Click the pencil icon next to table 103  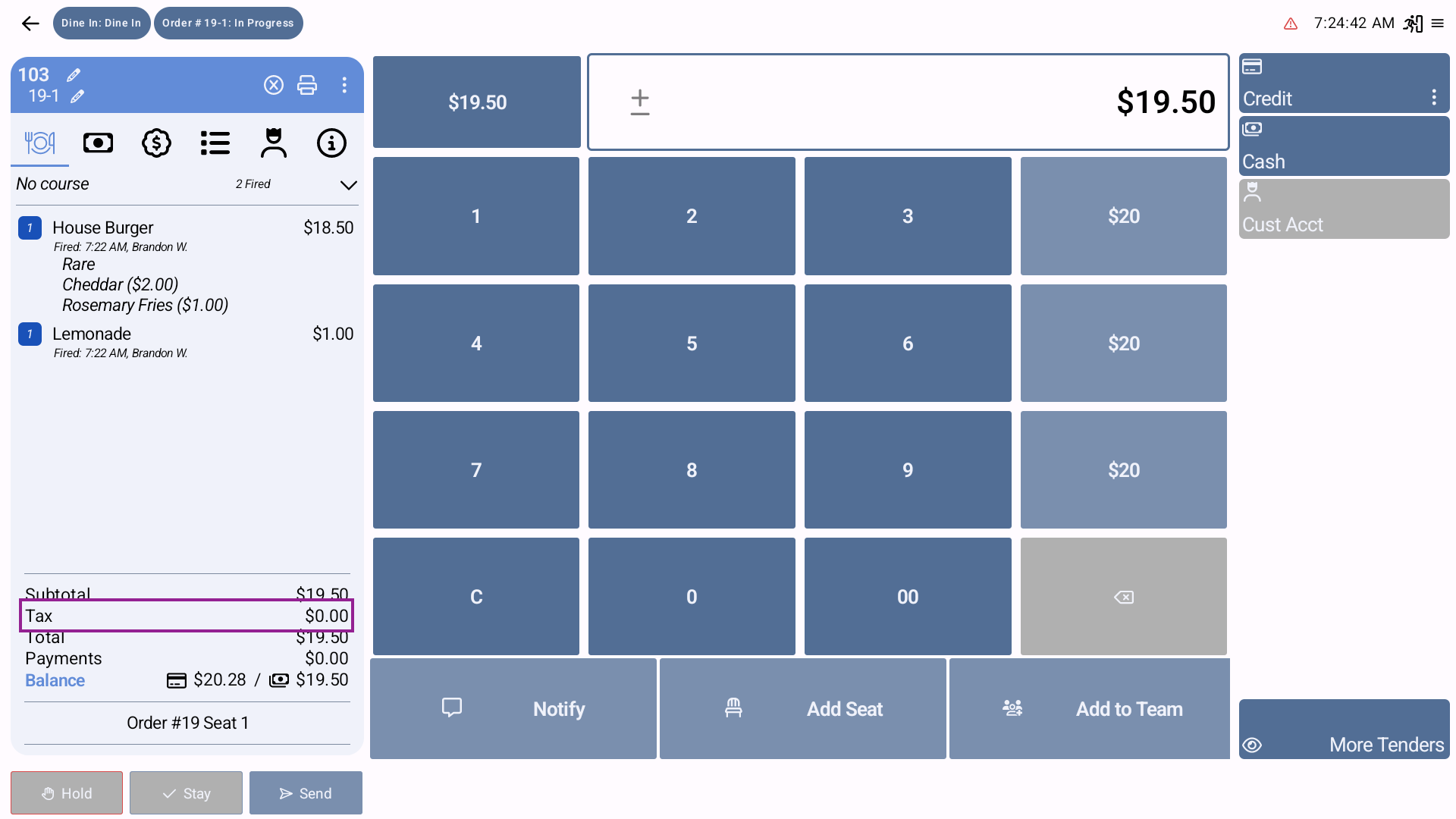[74, 75]
